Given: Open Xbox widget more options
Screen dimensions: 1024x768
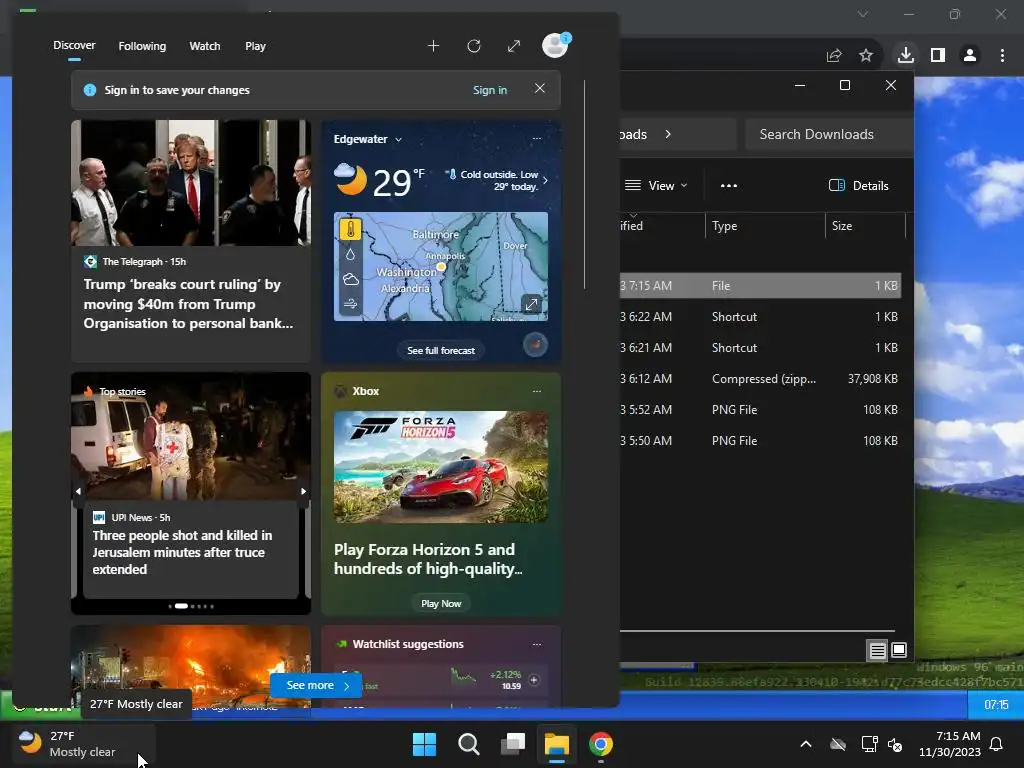Looking at the screenshot, I should click(x=537, y=391).
